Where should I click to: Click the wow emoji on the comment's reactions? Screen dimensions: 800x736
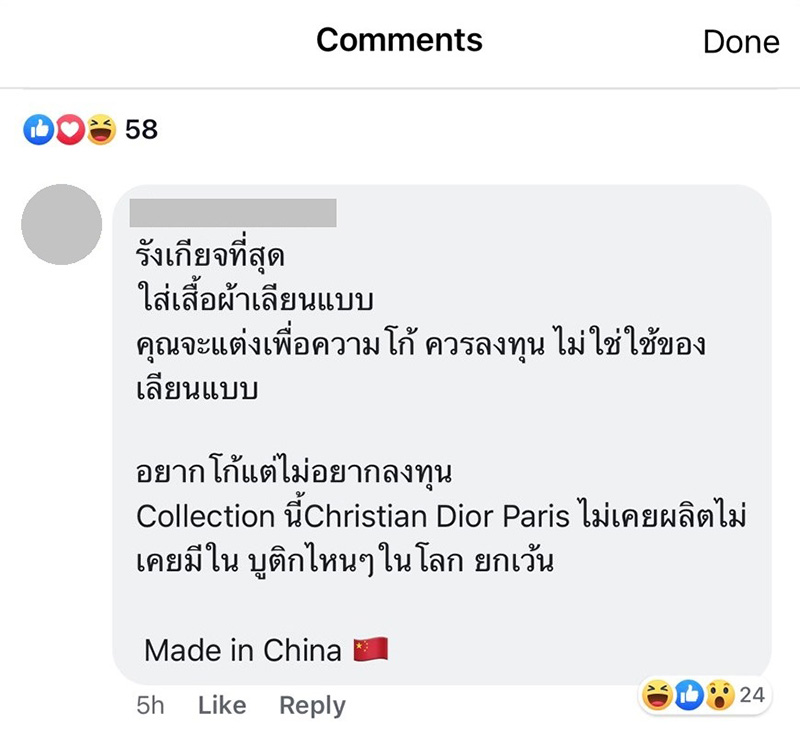[x=720, y=695]
